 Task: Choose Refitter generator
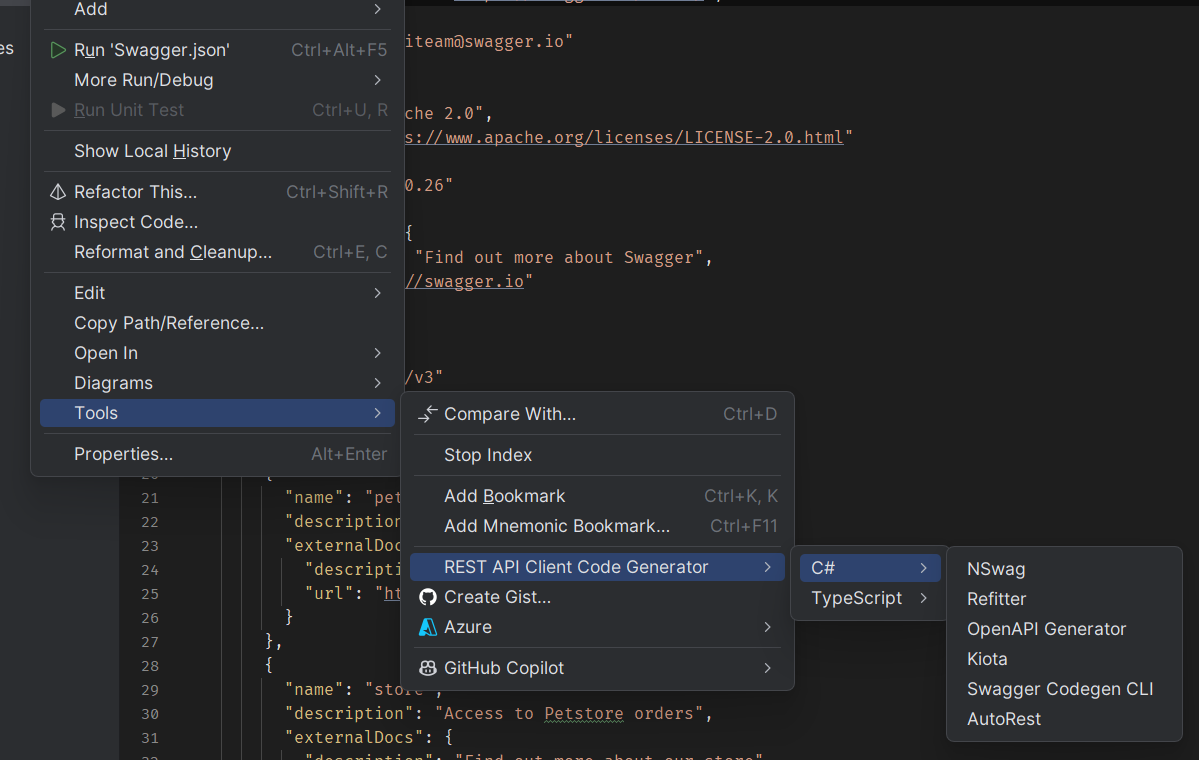tap(1065, 599)
